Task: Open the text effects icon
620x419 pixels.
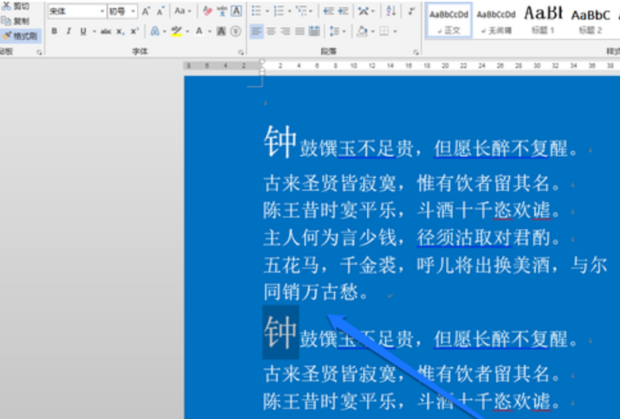Action: click(155, 31)
